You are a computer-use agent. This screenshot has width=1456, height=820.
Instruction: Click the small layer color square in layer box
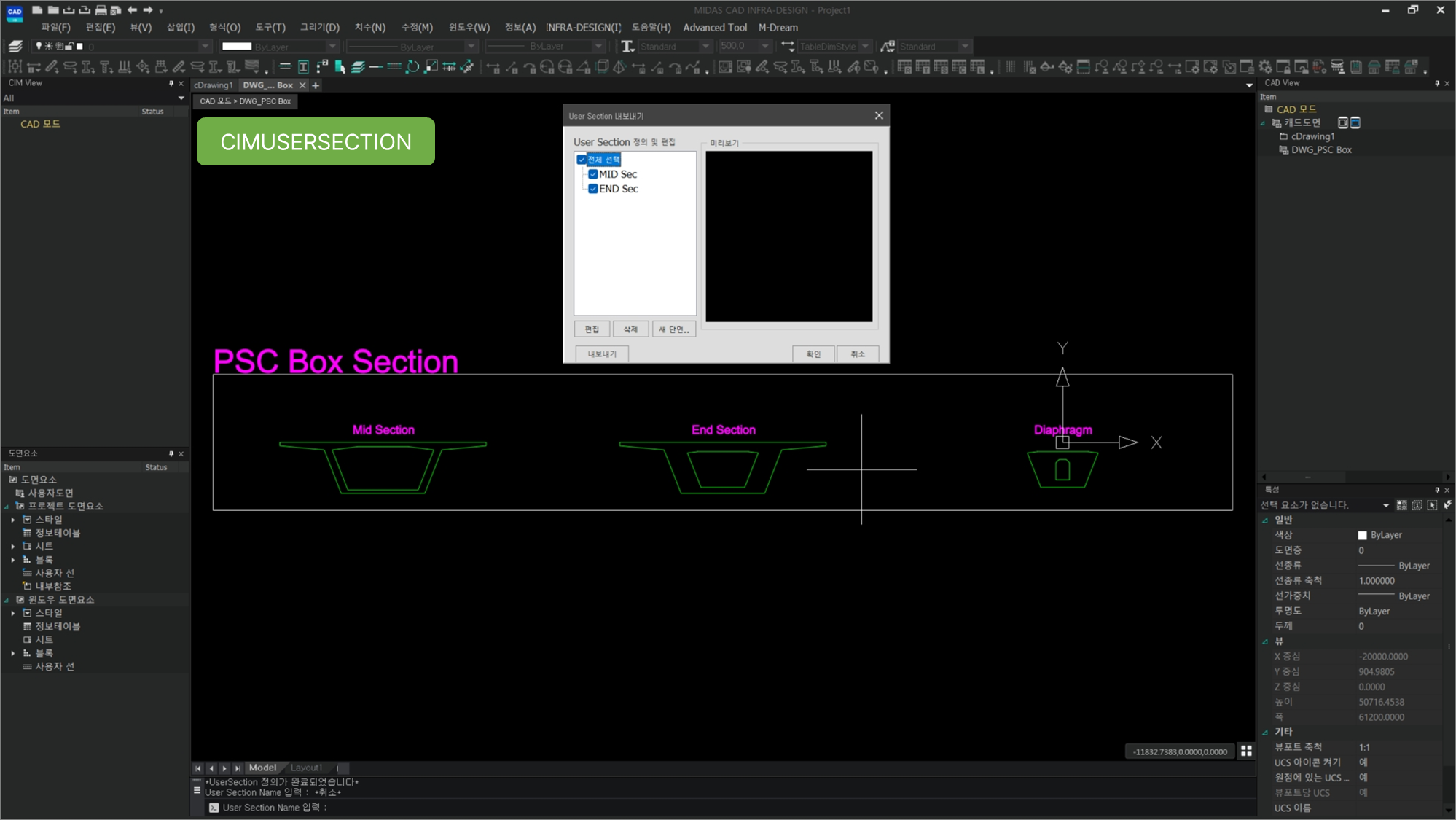coord(79,46)
